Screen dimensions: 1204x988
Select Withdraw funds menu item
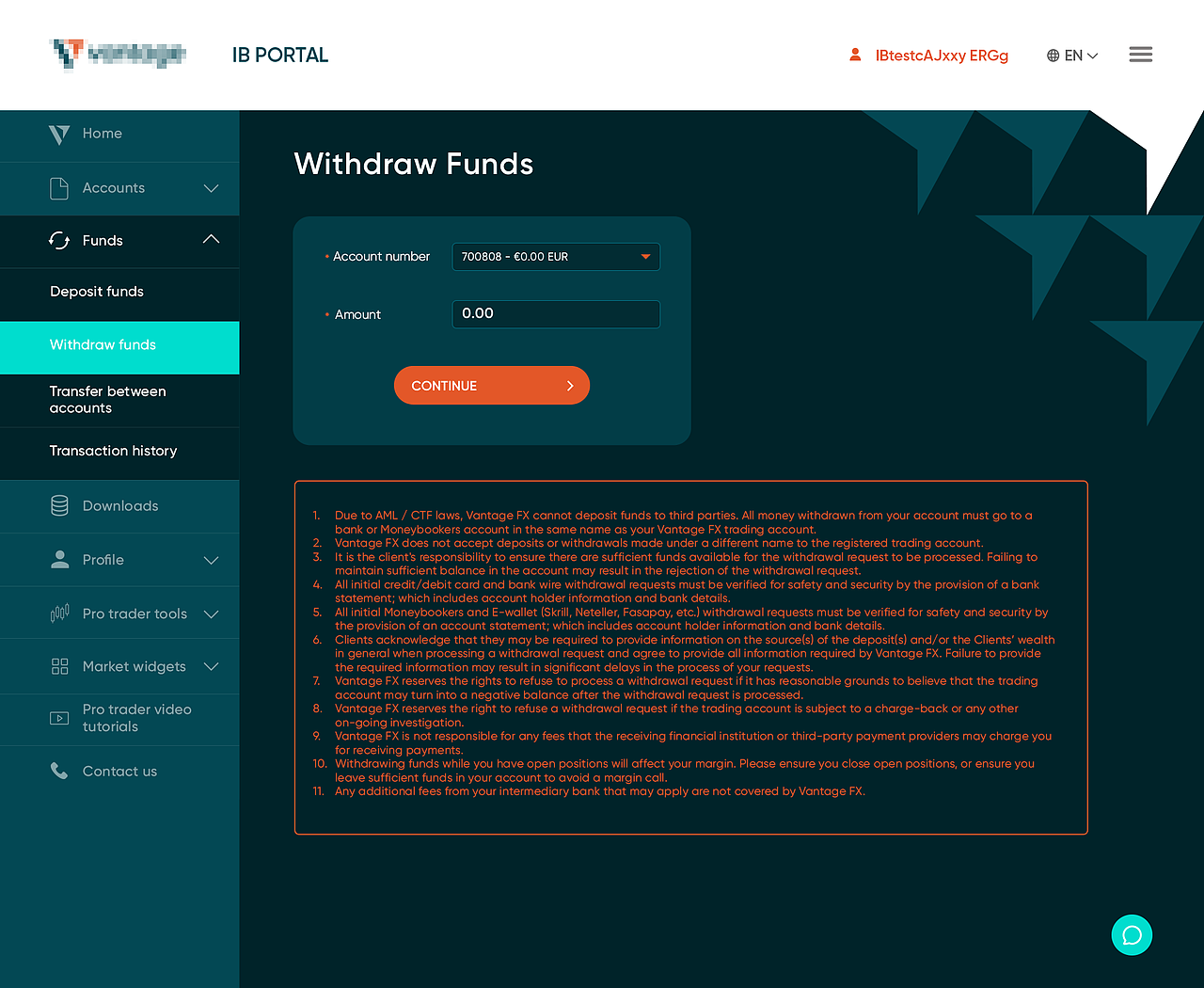[119, 347]
